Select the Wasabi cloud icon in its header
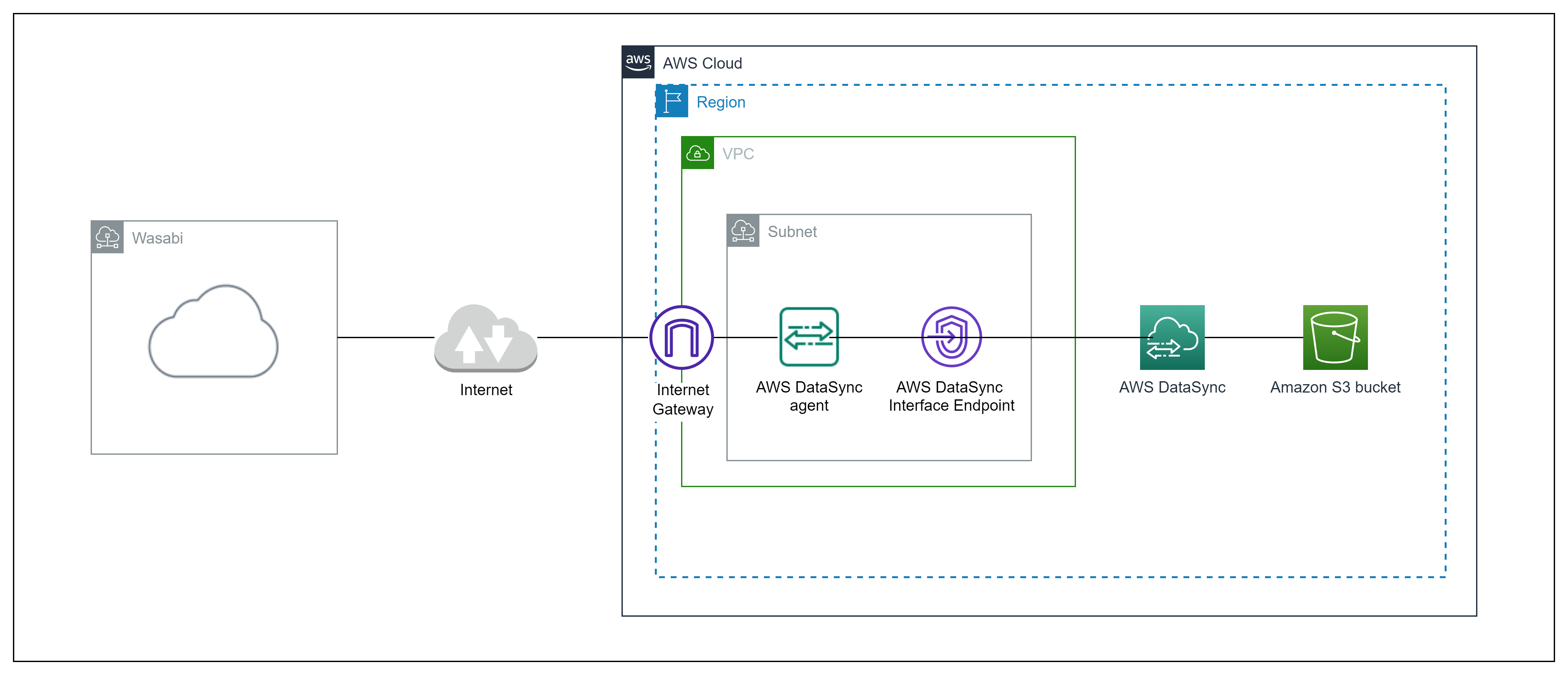The height and width of the screenshot is (675, 1568). click(x=107, y=238)
